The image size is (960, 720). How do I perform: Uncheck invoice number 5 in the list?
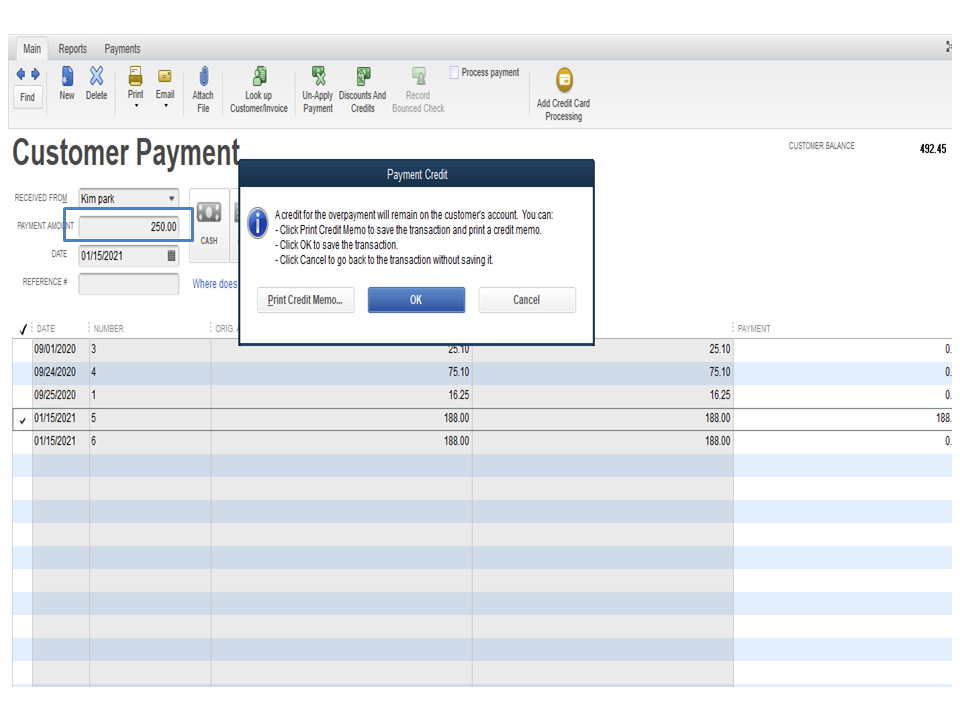coord(23,418)
